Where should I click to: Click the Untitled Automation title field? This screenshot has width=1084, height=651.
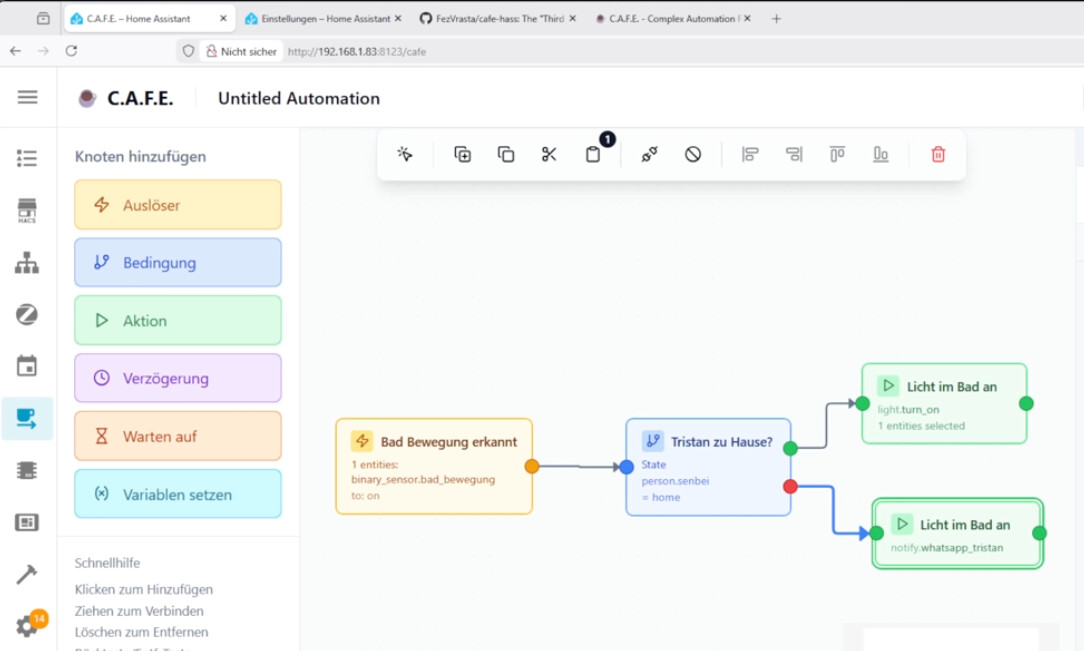299,98
